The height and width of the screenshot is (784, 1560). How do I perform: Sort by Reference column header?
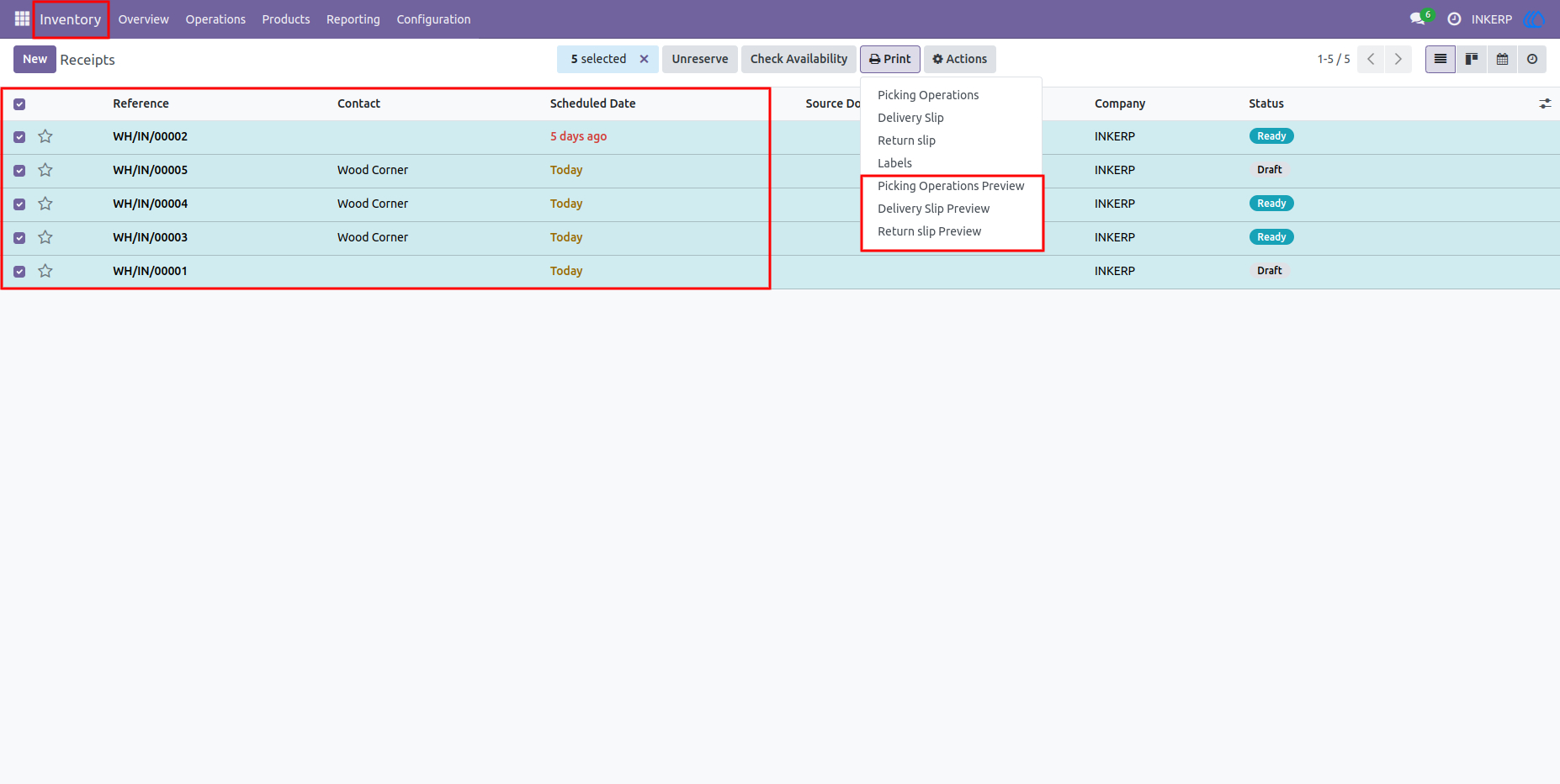(x=141, y=103)
